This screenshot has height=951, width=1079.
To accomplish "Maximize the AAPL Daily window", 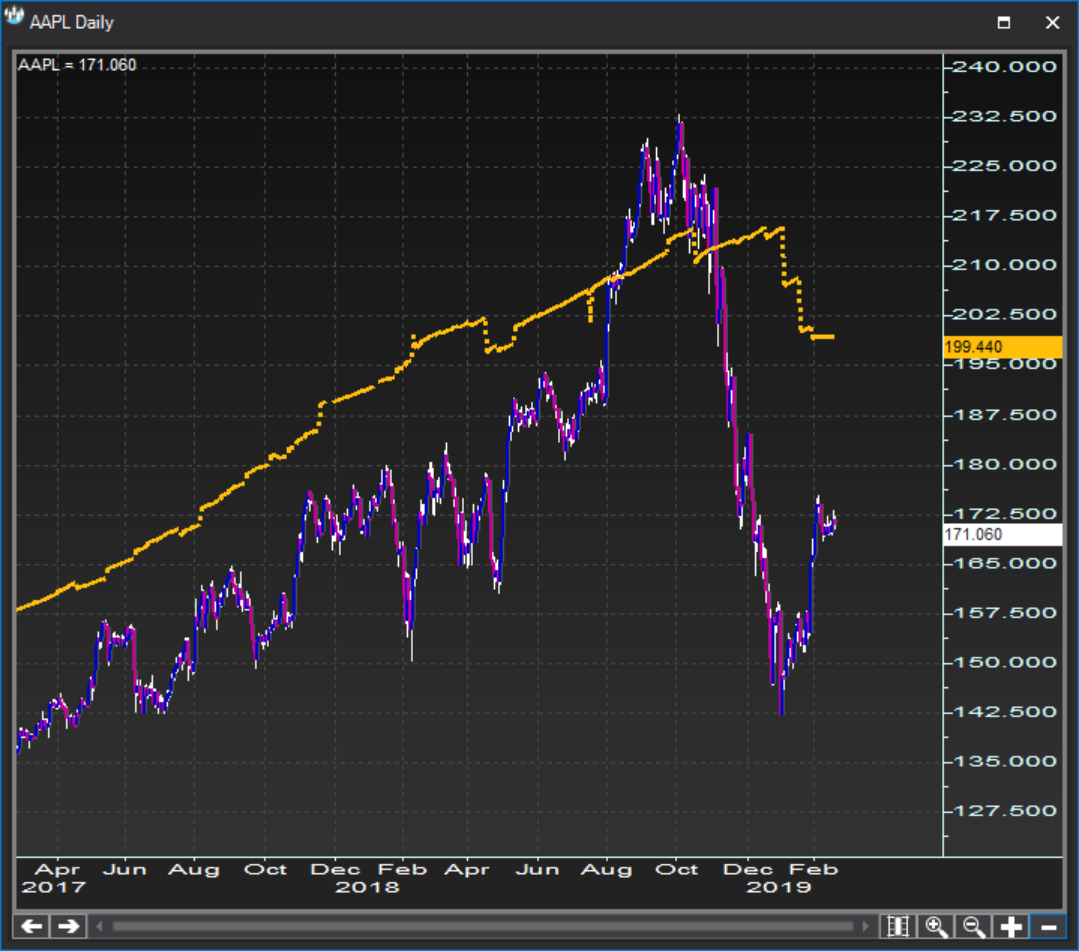I will [1004, 22].
